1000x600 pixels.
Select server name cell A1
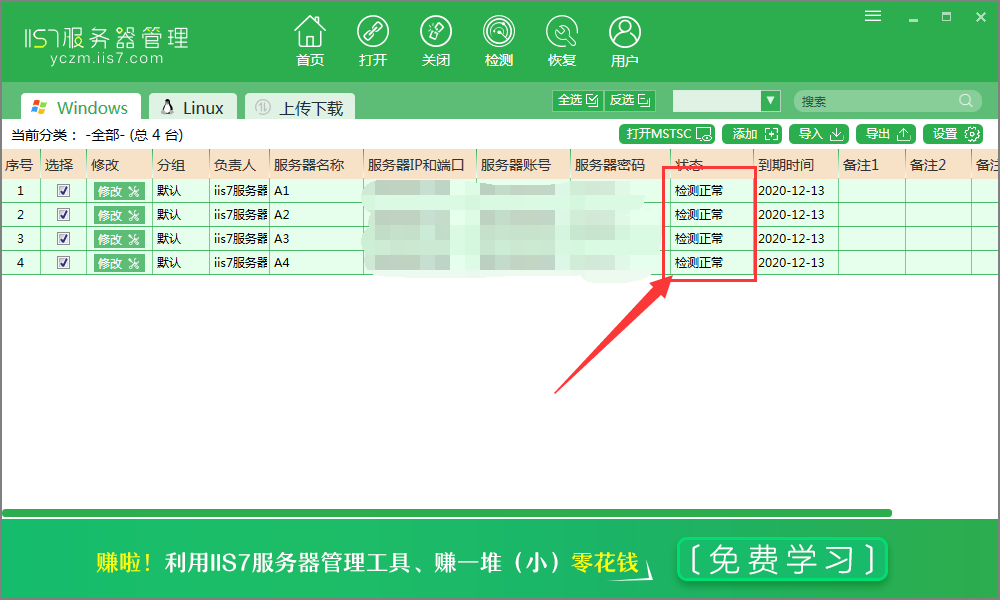point(316,191)
